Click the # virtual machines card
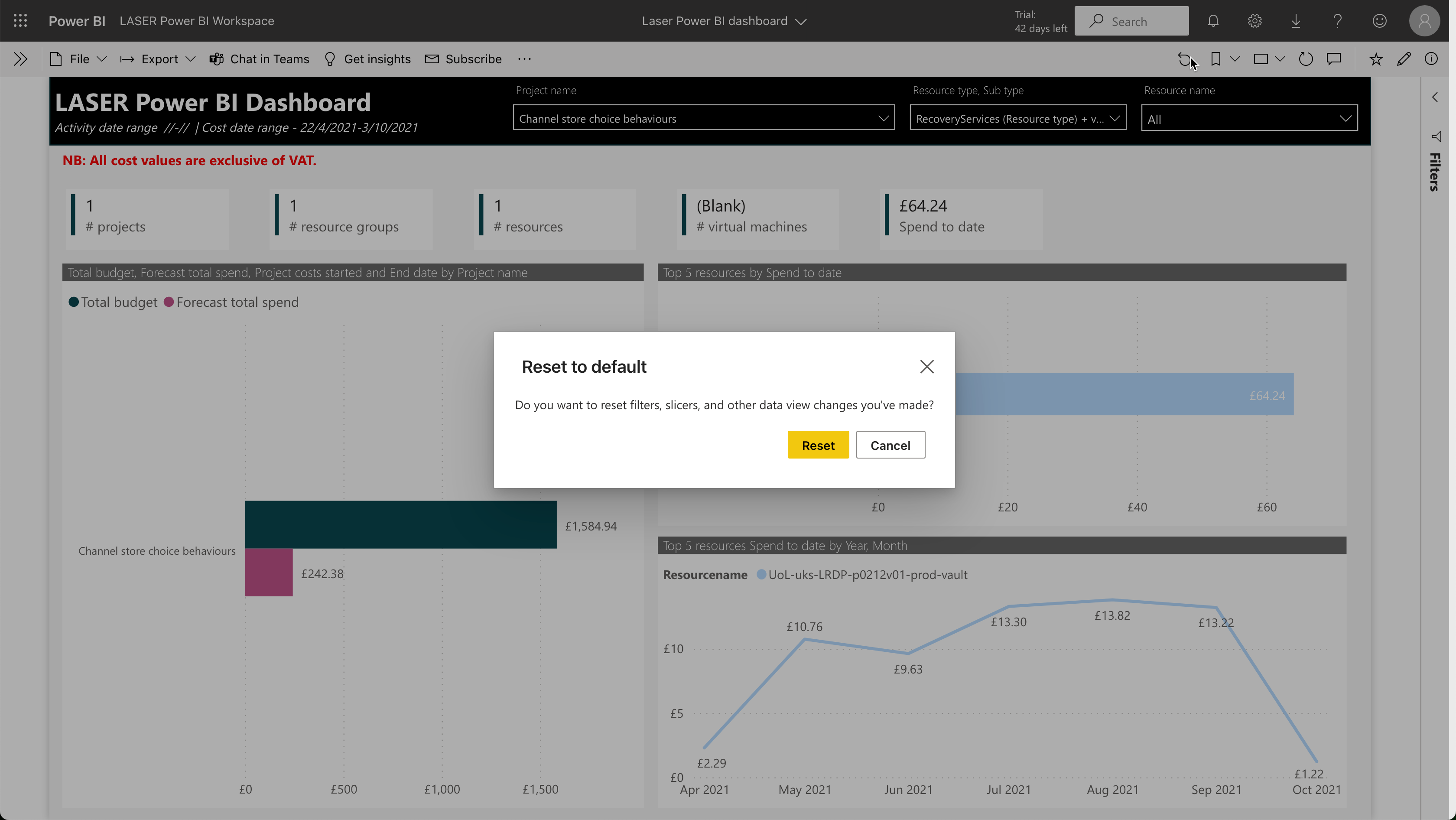 pos(758,219)
